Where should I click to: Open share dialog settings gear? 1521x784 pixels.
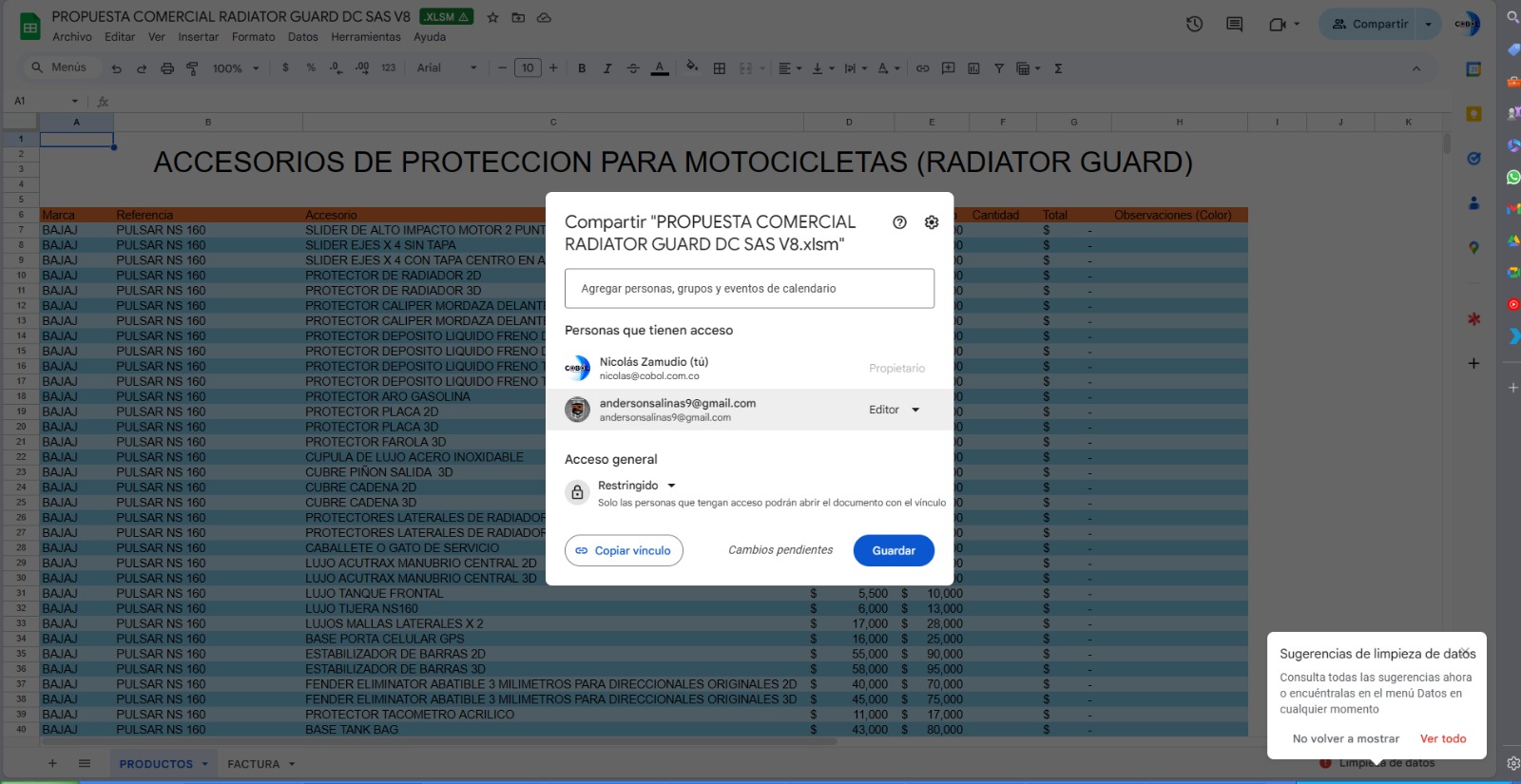tap(932, 222)
